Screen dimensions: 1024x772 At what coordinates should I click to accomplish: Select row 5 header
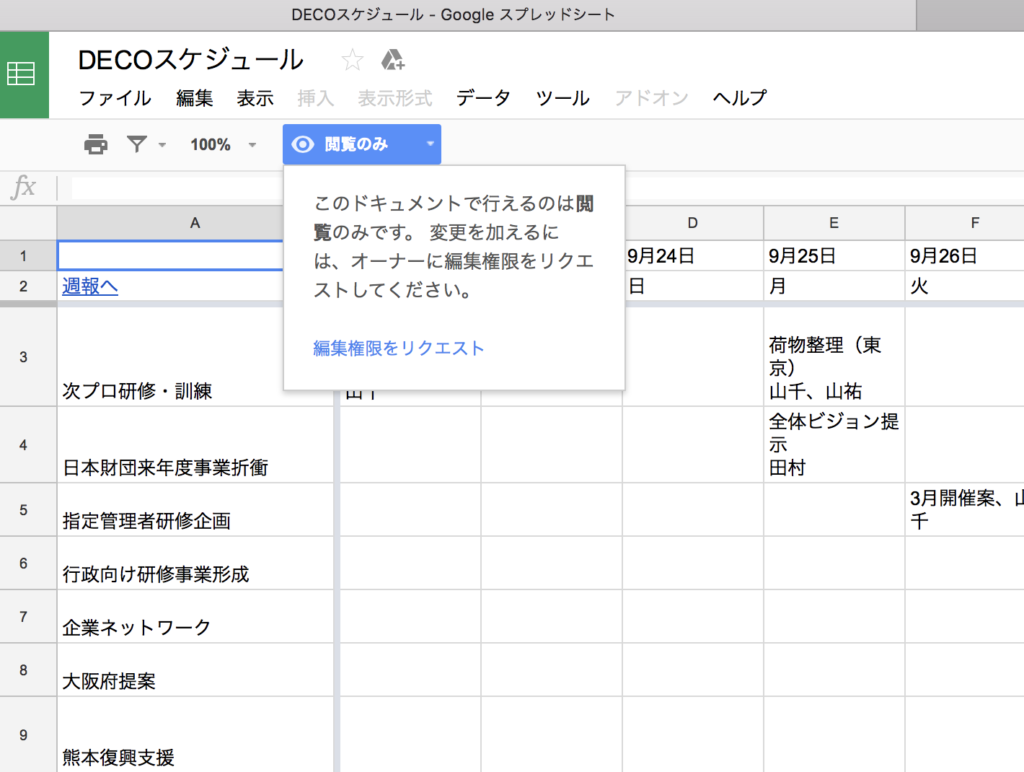pyautogui.click(x=28, y=509)
